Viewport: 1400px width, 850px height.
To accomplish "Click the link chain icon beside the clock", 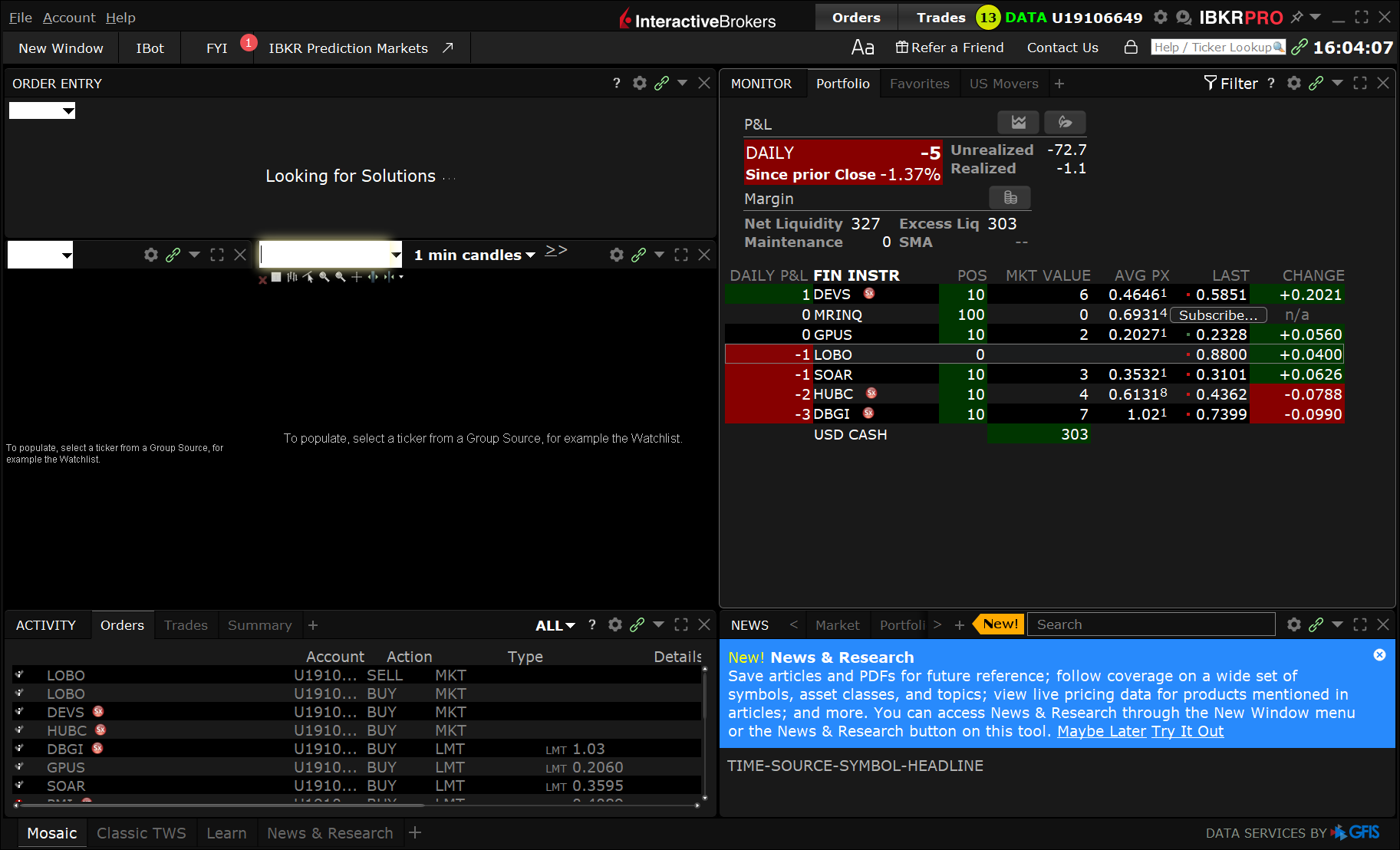I will pos(1300,48).
